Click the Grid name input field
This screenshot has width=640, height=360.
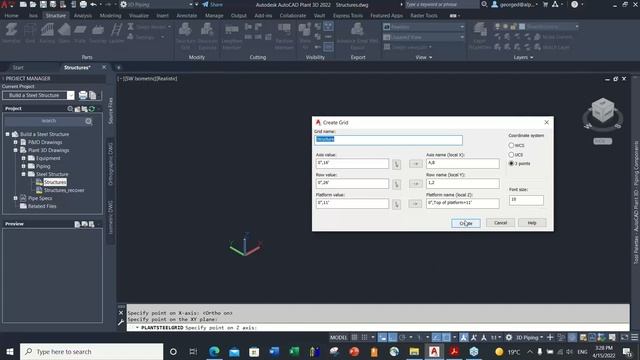tap(388, 140)
